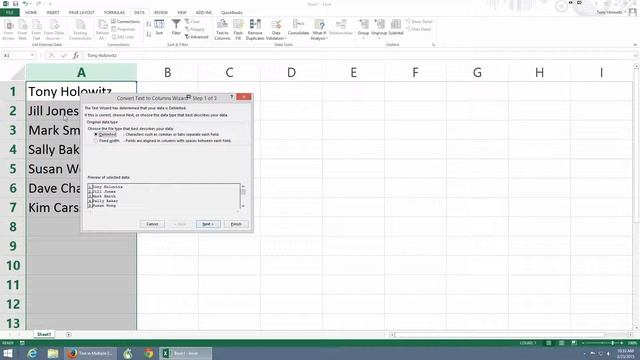The width and height of the screenshot is (640, 360).
Task: Click the wizard Help question mark
Action: click(x=231, y=97)
